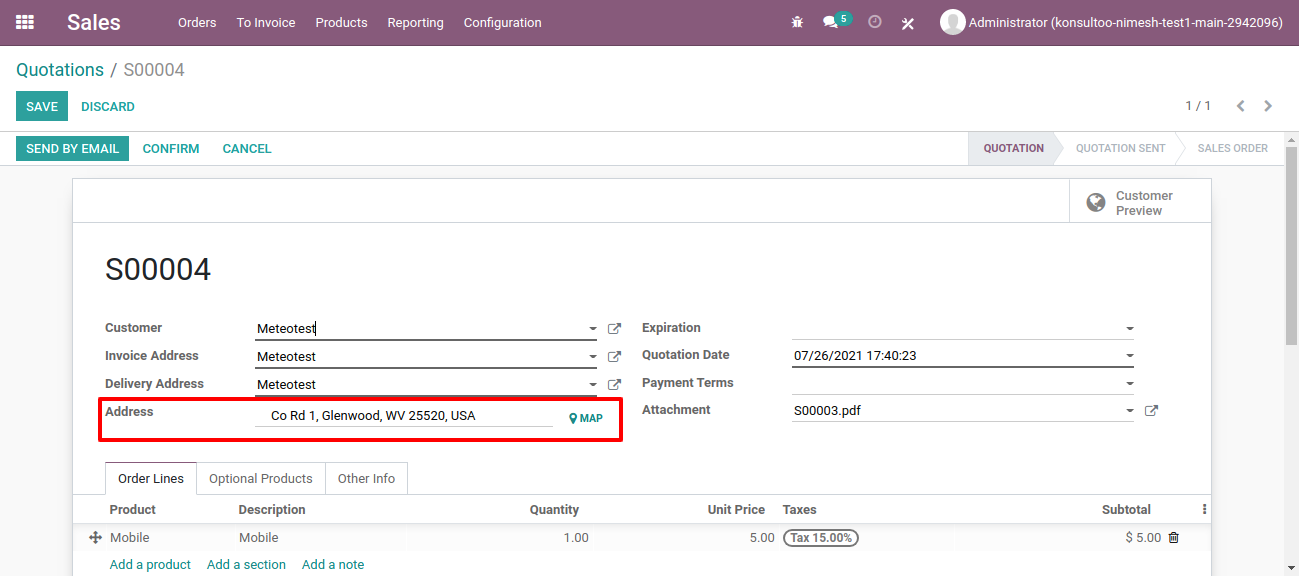The image size is (1299, 576).
Task: Confirm the quotation
Action: click(x=171, y=149)
